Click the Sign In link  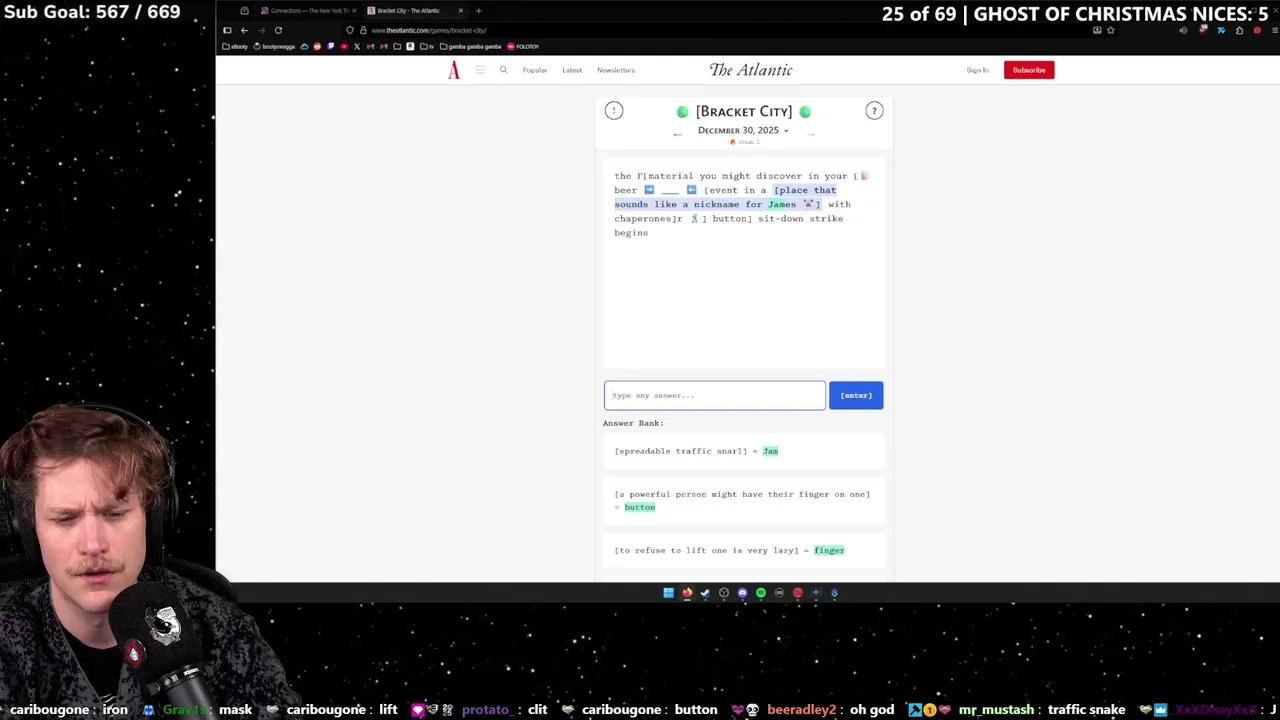977,70
